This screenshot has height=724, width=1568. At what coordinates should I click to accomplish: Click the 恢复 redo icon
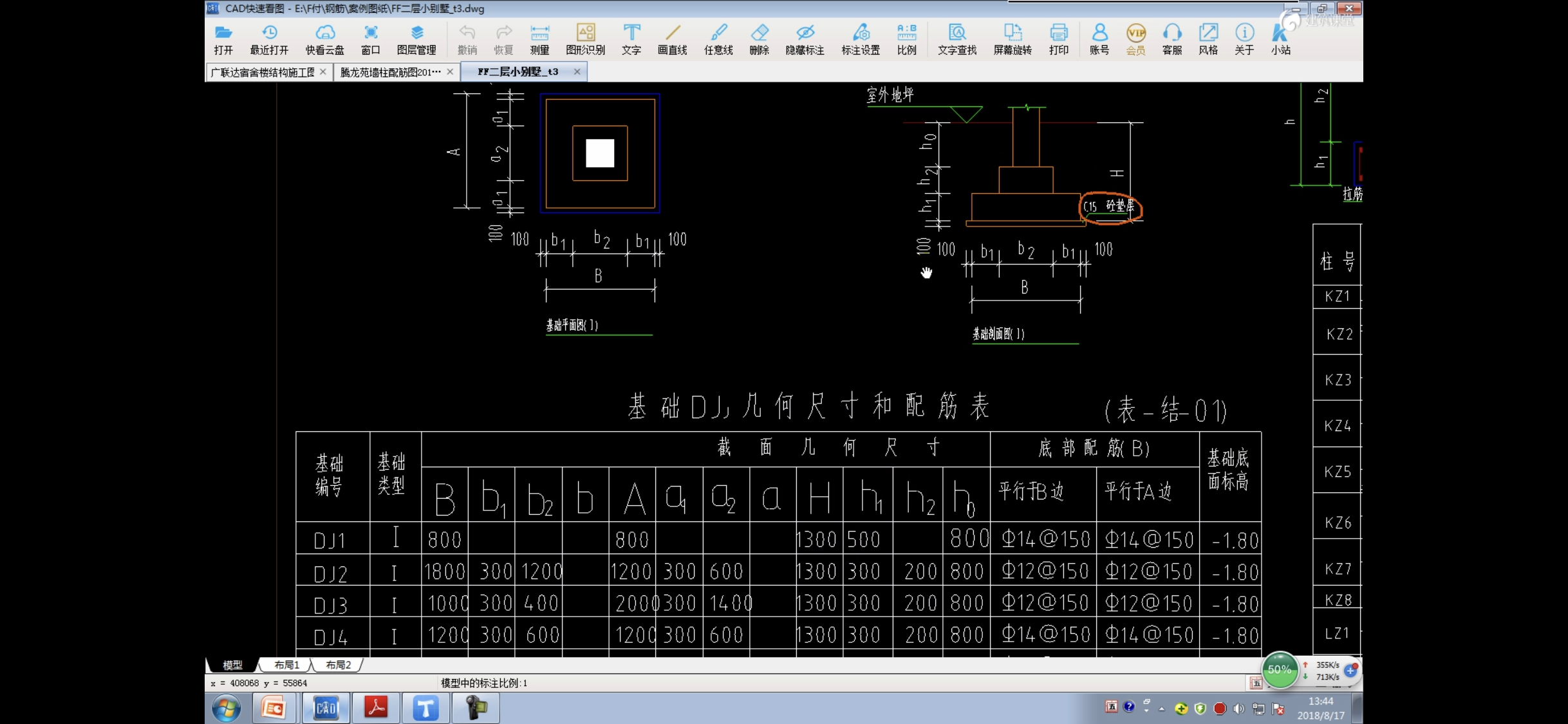(x=503, y=39)
